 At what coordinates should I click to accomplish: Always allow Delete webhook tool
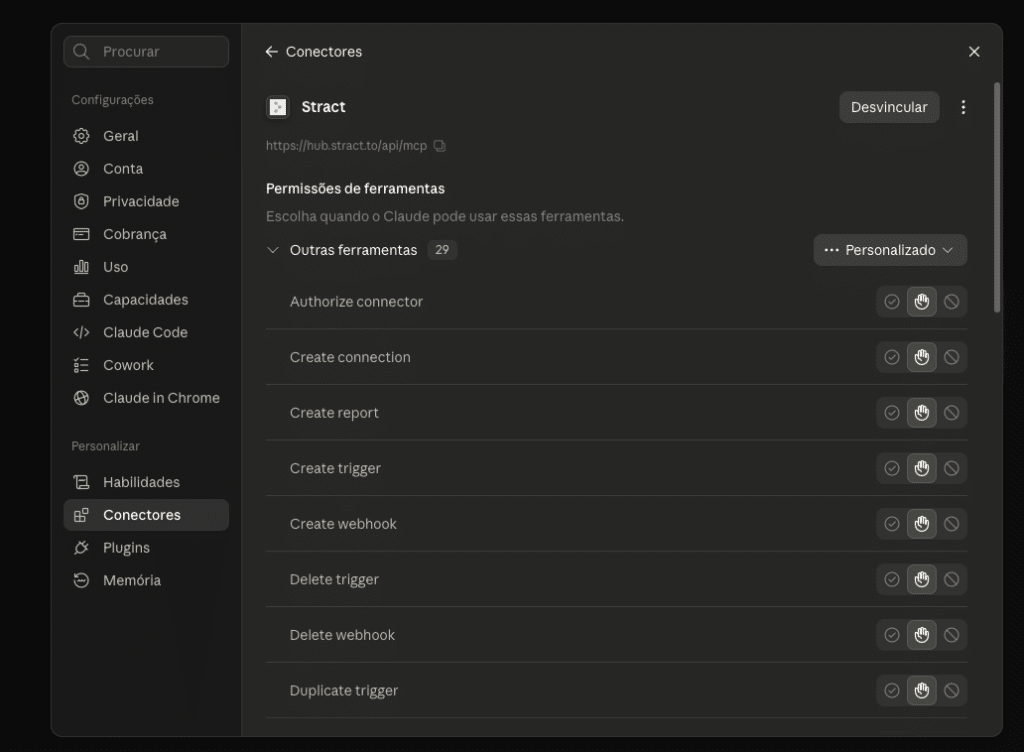coord(891,634)
